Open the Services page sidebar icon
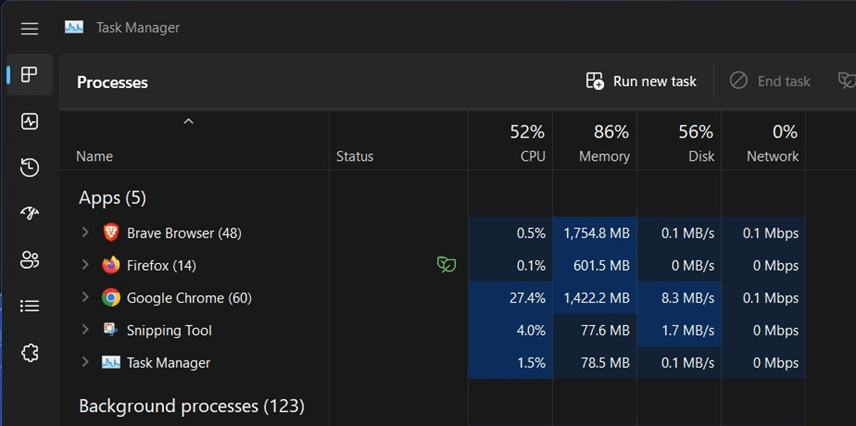Image resolution: width=856 pixels, height=426 pixels. [x=29, y=352]
